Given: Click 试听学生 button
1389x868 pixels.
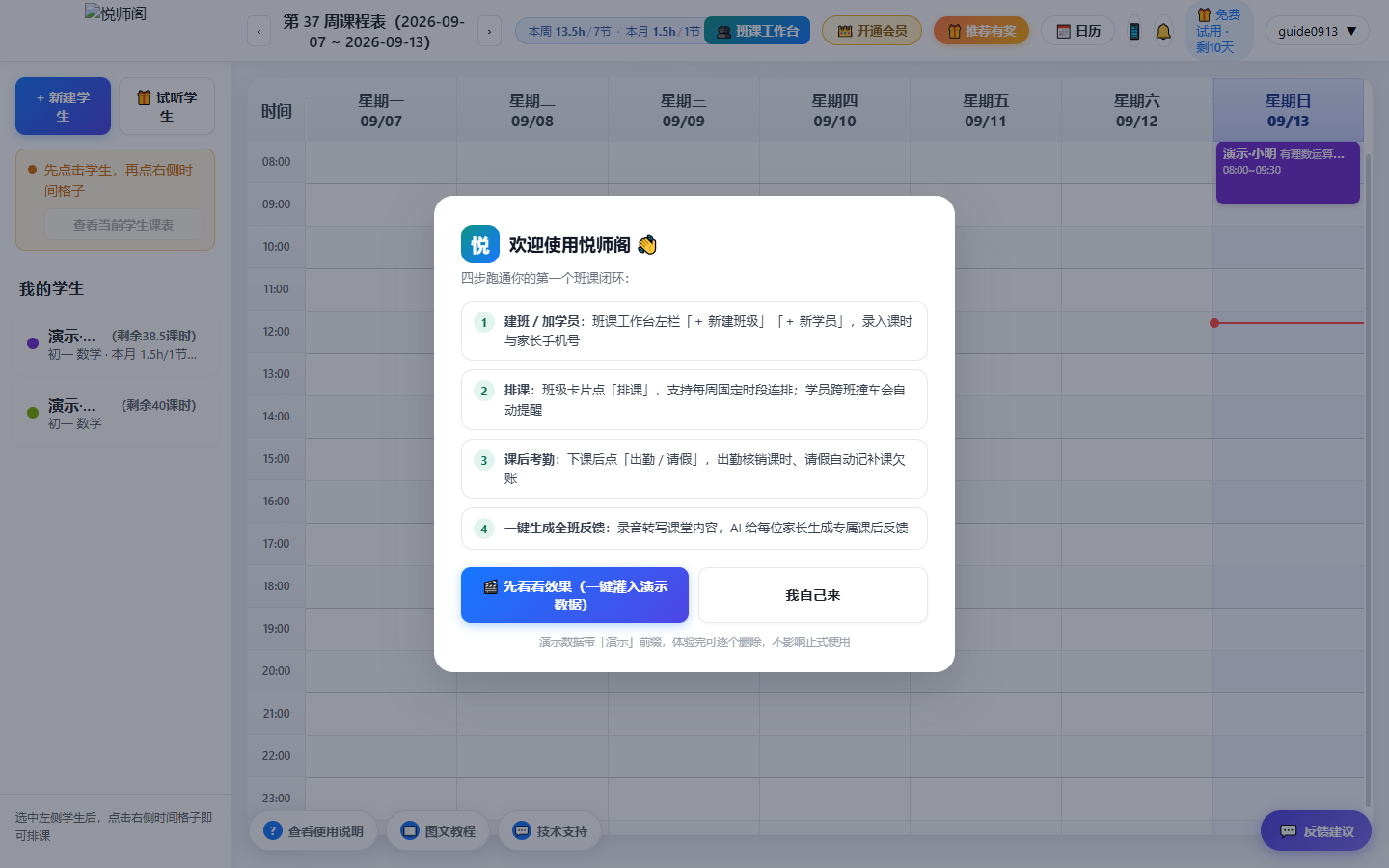Looking at the screenshot, I should pos(167,106).
